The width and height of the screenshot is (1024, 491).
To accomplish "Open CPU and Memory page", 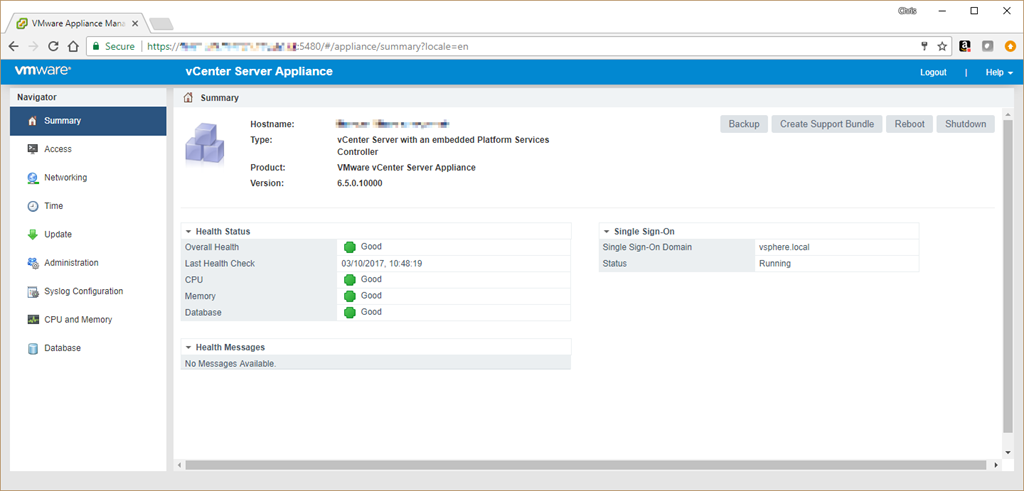I will click(88, 320).
